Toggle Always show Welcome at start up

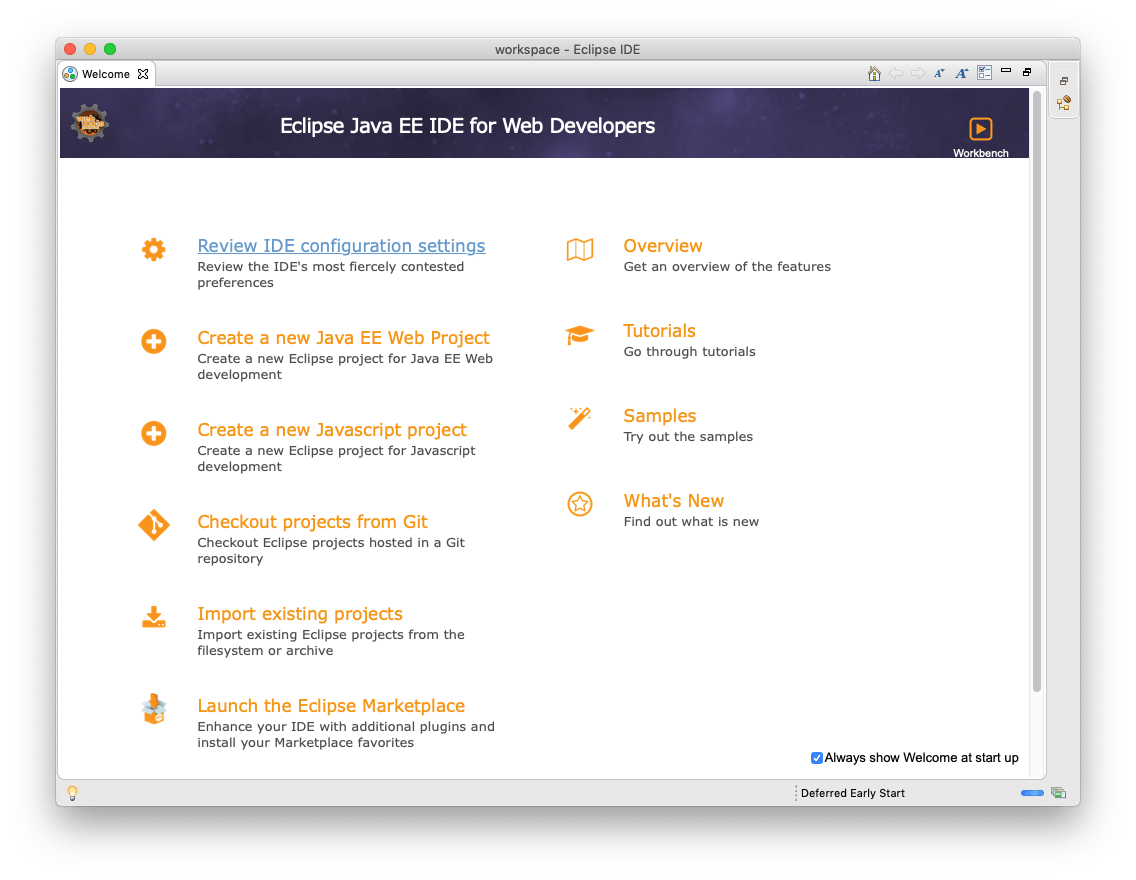[816, 758]
